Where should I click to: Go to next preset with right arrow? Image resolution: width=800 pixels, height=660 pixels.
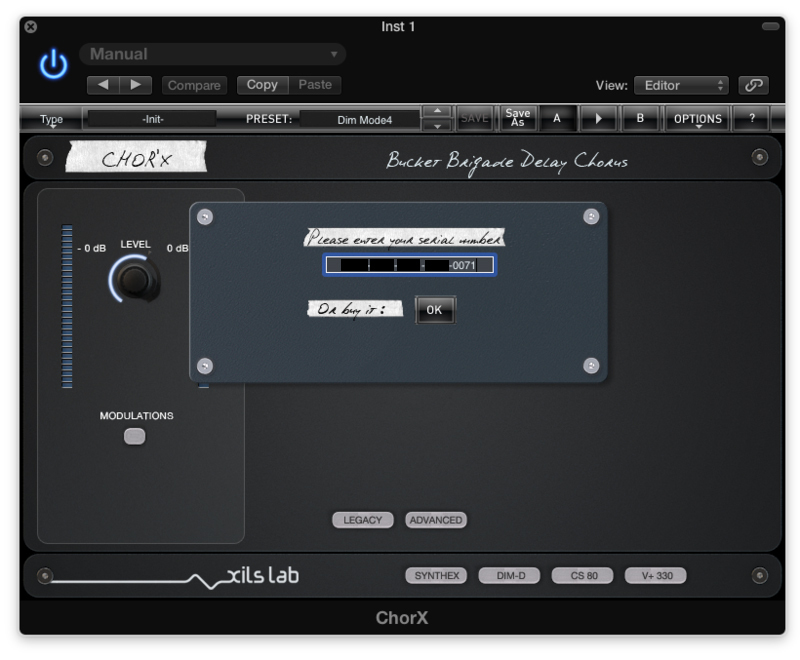(x=136, y=85)
